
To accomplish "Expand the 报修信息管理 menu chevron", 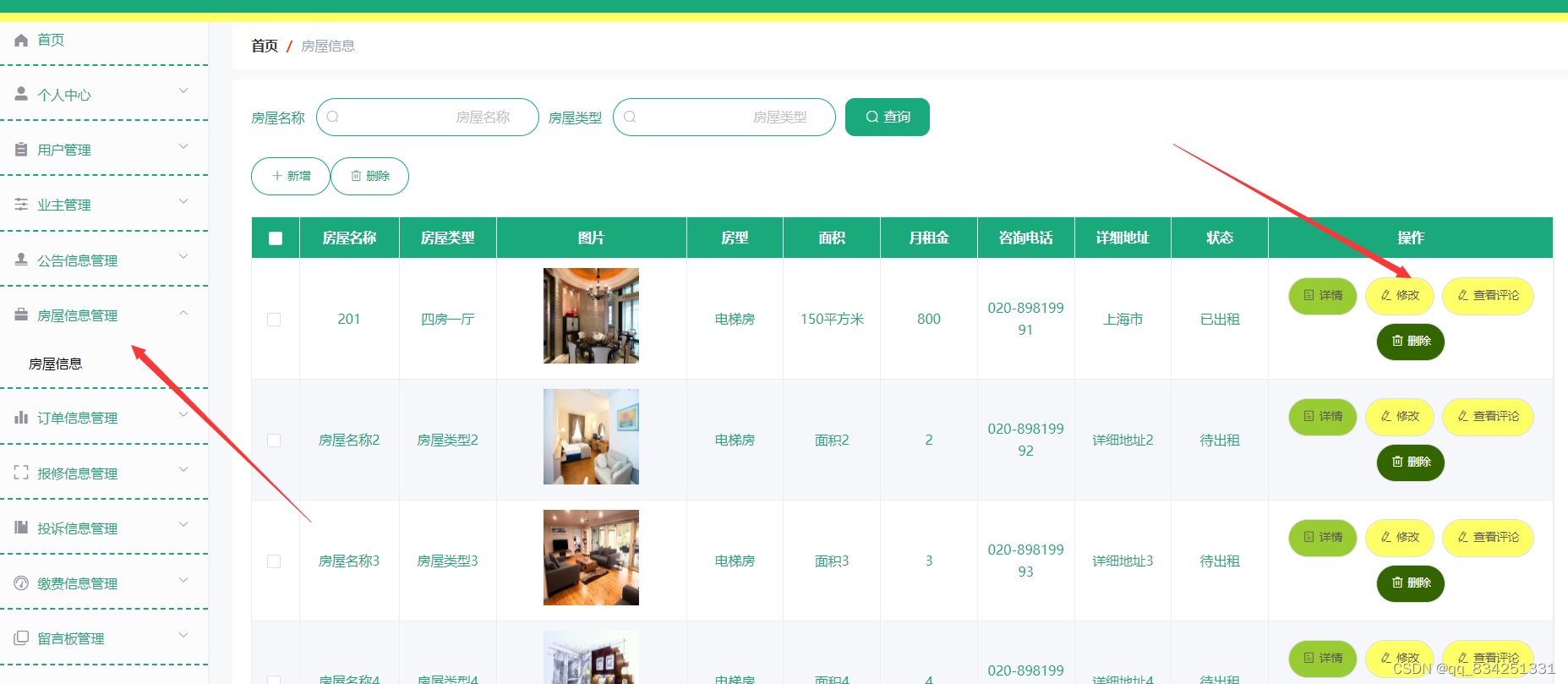I will (x=183, y=470).
